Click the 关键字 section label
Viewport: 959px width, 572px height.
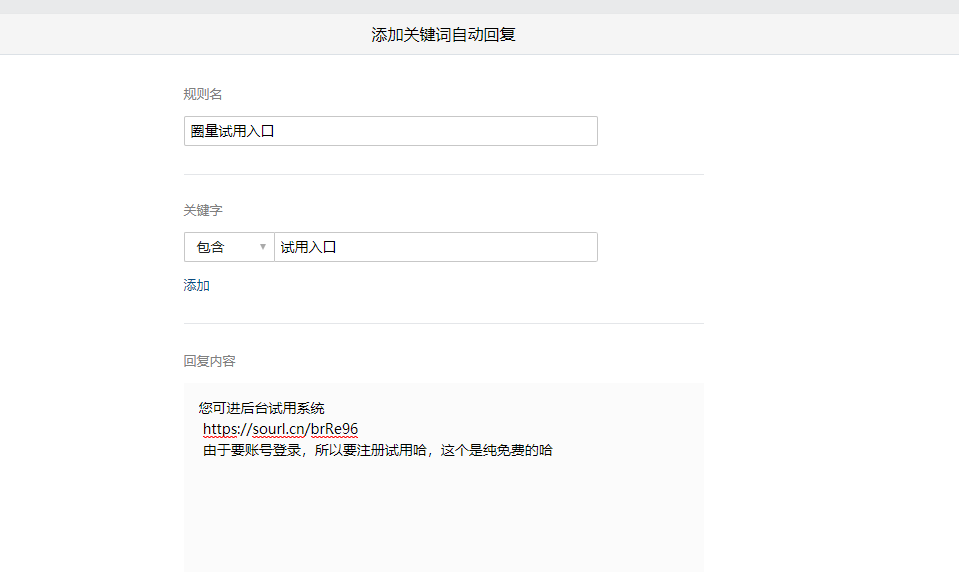pos(203,210)
